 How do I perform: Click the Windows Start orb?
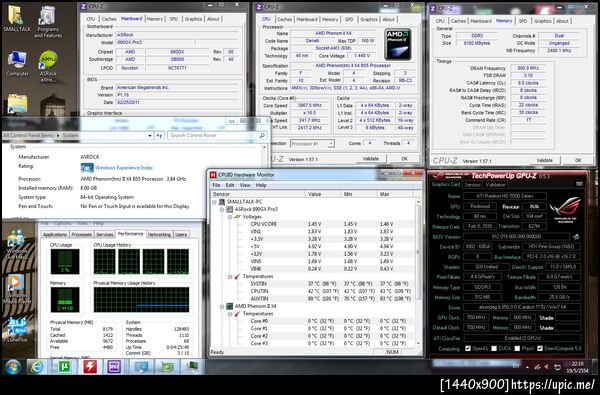click(x=13, y=367)
